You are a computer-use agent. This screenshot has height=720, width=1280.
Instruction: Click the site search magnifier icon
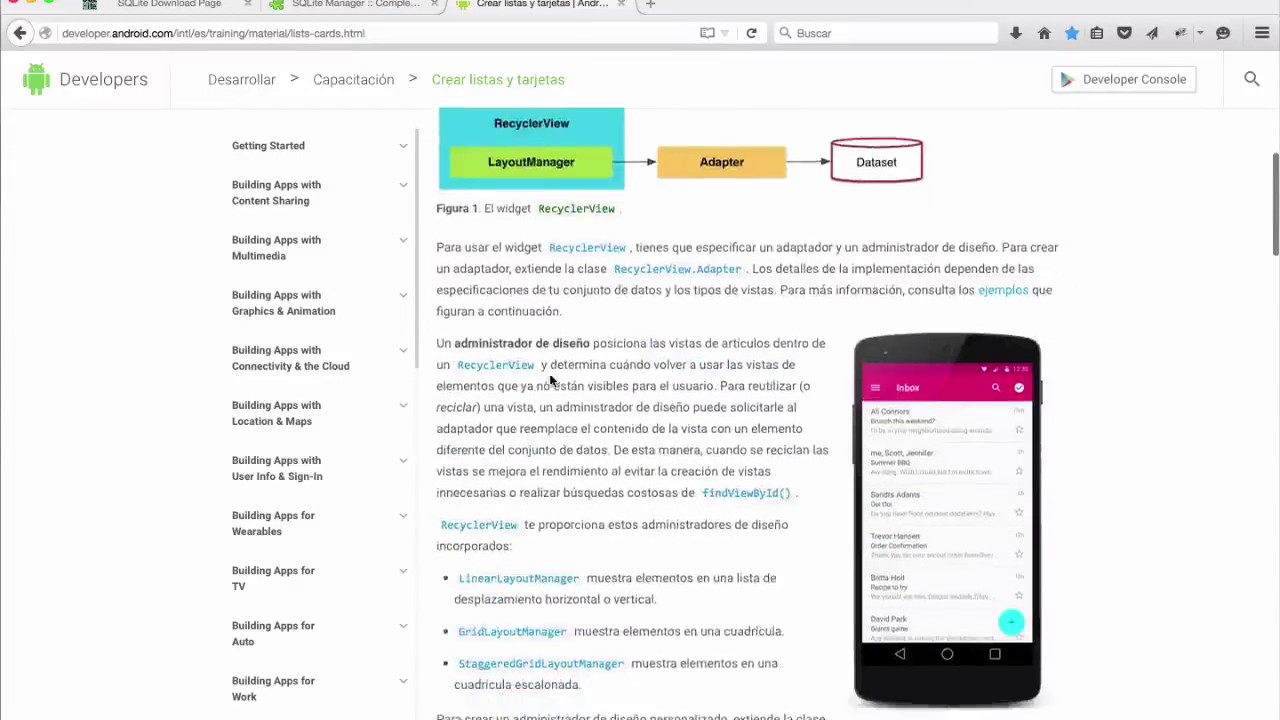tap(1252, 79)
